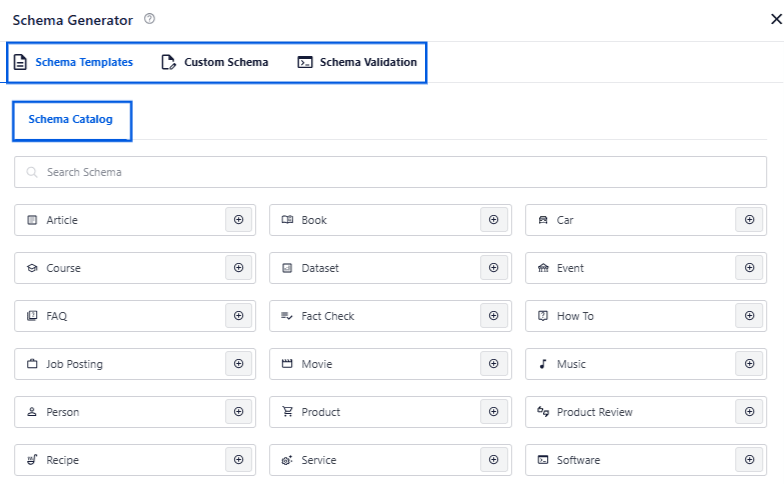
Task: Add the Article schema with its plus icon
Action: coord(238,220)
